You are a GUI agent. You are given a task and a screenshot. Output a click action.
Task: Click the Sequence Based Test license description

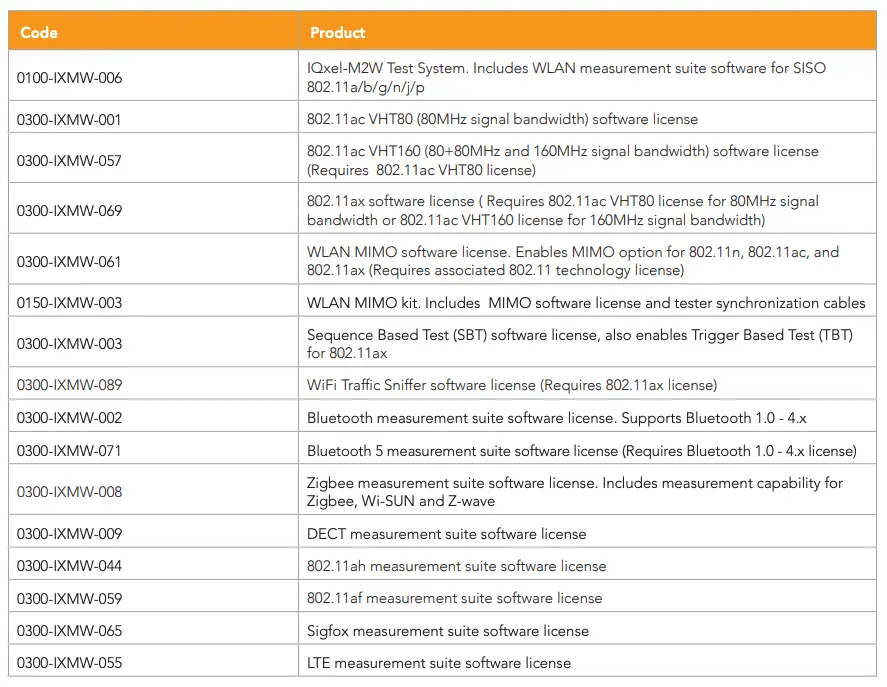(x=579, y=344)
